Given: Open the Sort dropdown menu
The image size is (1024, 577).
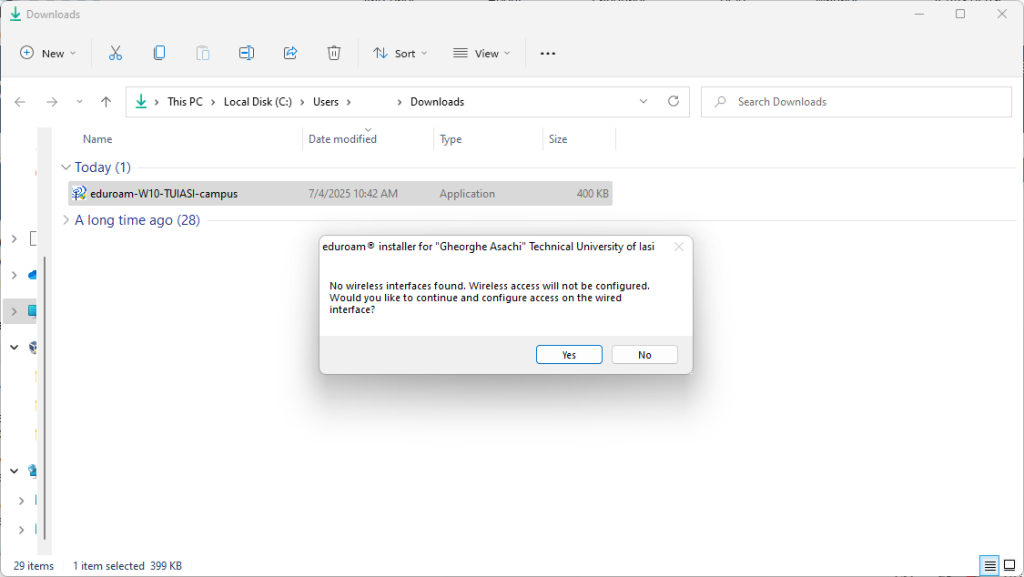Looking at the screenshot, I should 400,54.
